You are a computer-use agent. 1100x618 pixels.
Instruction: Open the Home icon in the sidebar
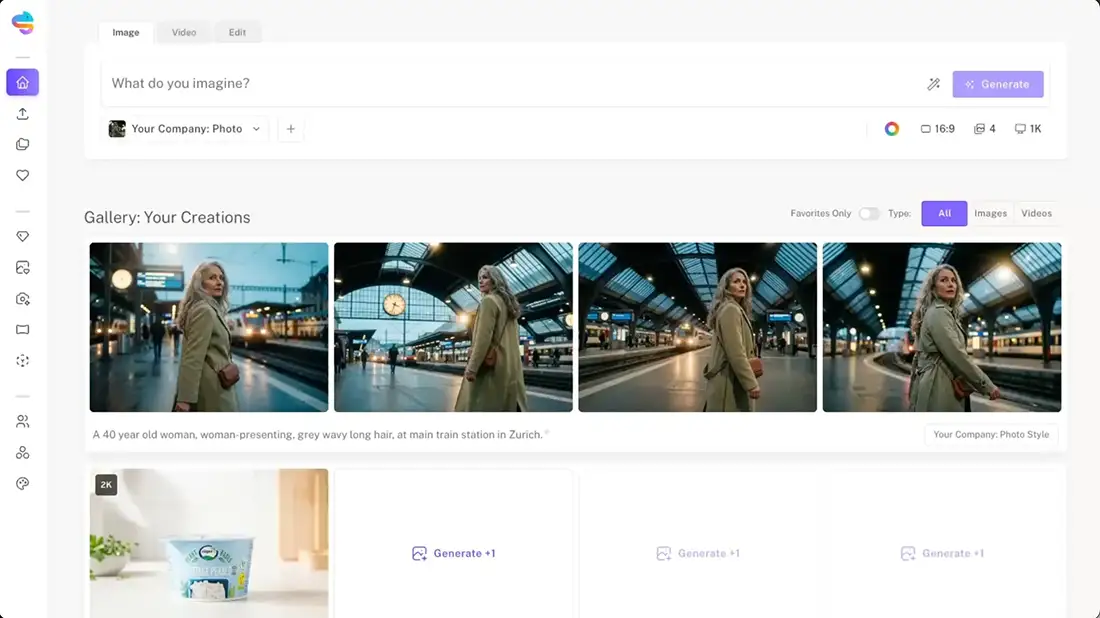click(x=22, y=82)
